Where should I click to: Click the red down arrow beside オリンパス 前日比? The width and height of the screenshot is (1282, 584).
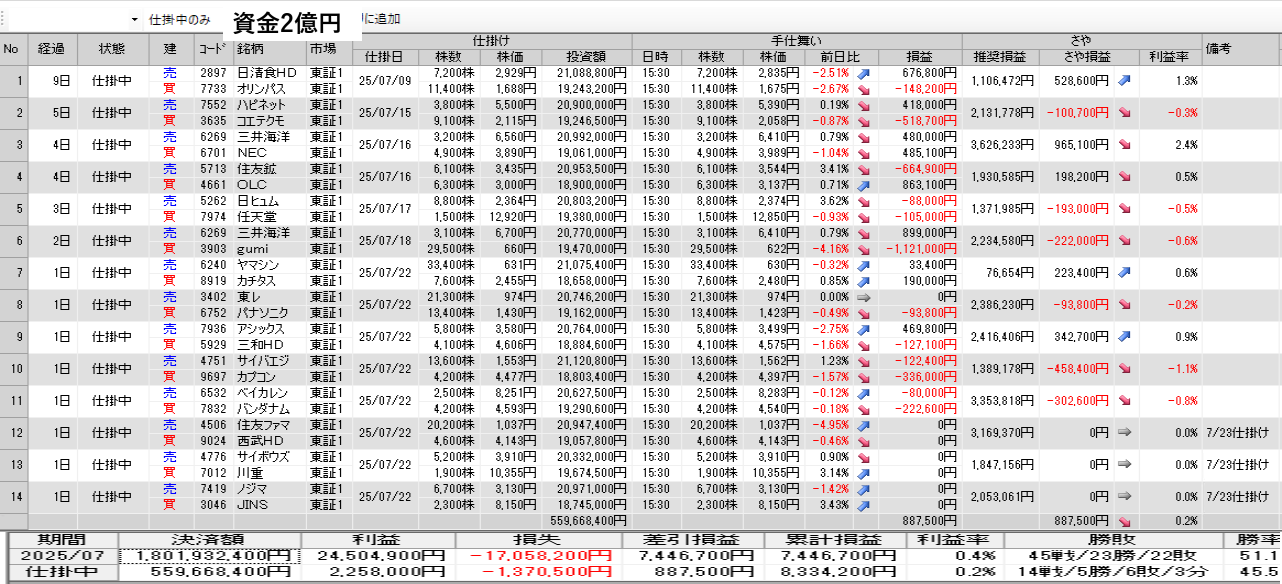(864, 89)
